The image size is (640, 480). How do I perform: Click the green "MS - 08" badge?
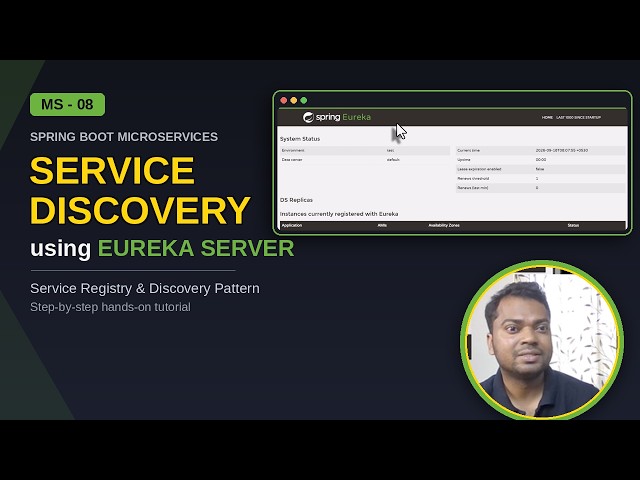pyautogui.click(x=67, y=104)
